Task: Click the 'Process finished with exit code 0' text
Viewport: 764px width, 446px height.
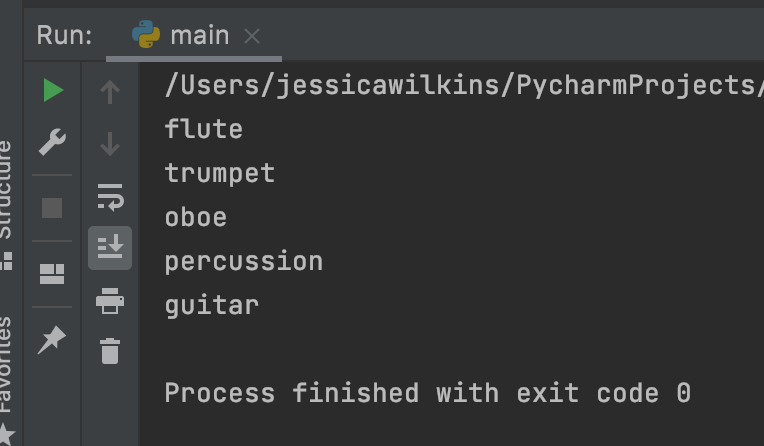Action: (x=427, y=393)
